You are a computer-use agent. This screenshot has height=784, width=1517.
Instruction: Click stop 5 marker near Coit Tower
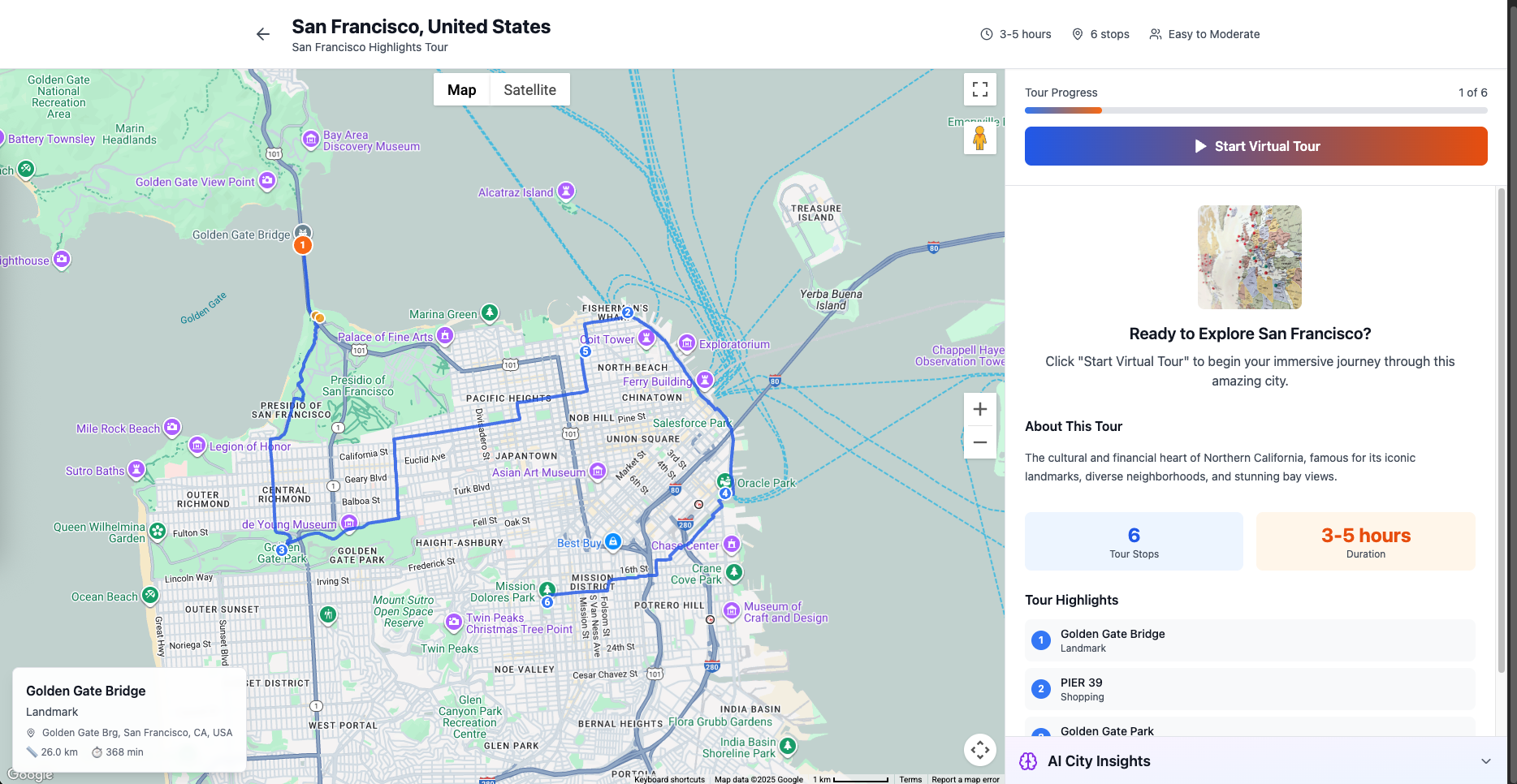click(585, 351)
